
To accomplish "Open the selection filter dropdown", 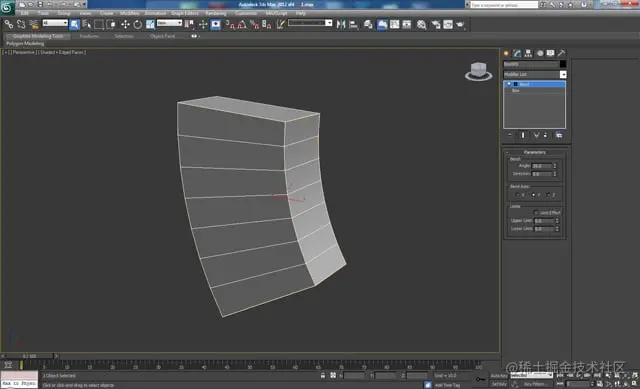I will [x=55, y=23].
